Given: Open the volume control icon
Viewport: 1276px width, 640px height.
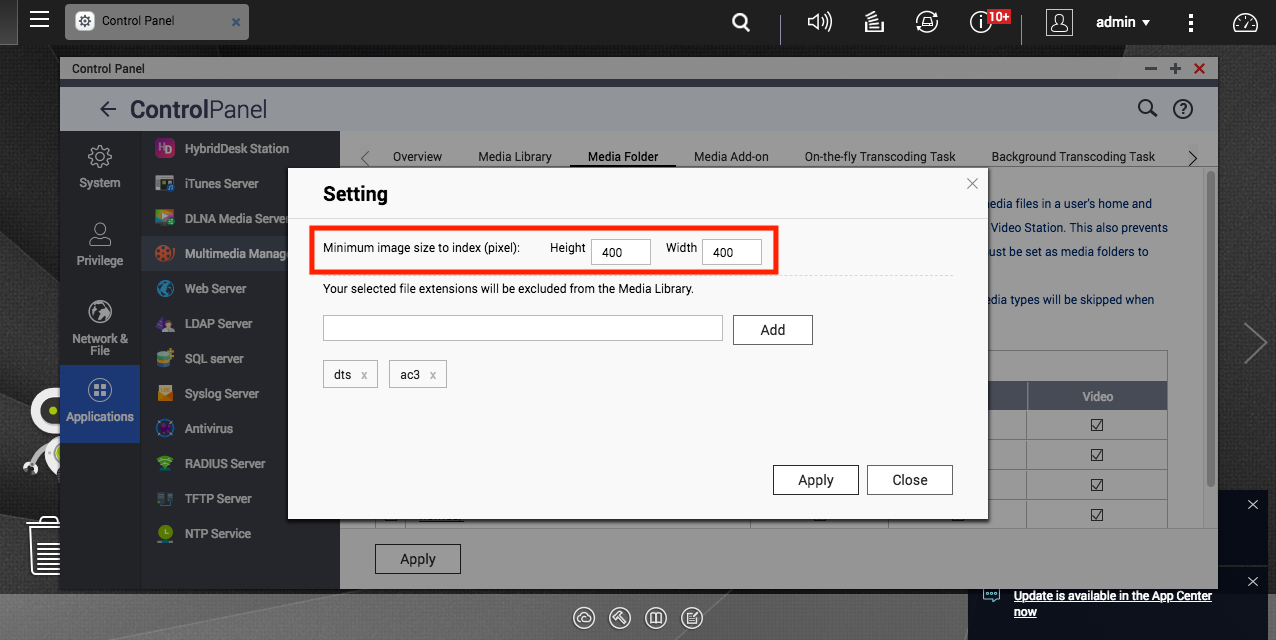Looking at the screenshot, I should point(819,22).
